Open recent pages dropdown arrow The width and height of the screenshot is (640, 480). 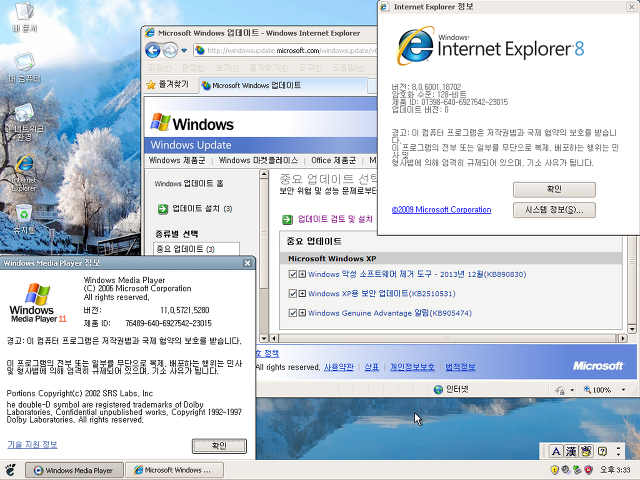pyautogui.click(x=184, y=51)
